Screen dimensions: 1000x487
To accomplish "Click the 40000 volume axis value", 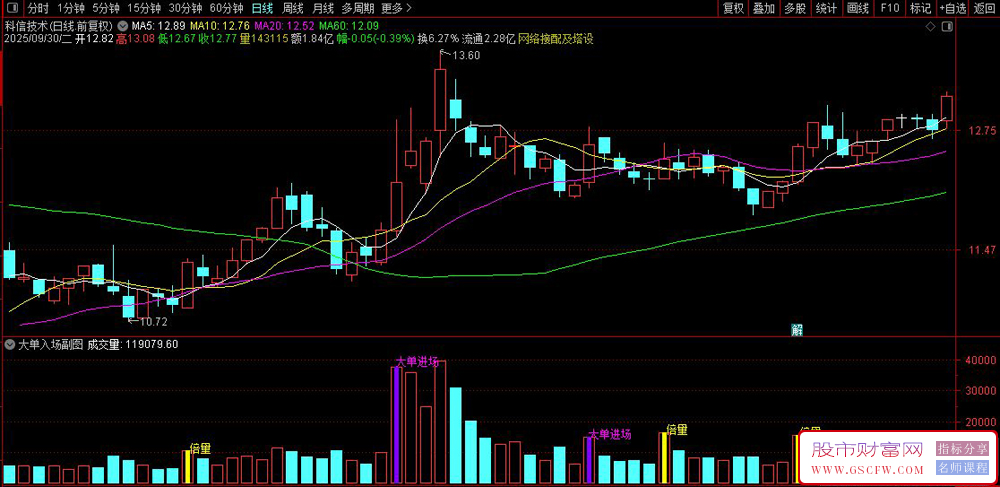I will pos(982,360).
